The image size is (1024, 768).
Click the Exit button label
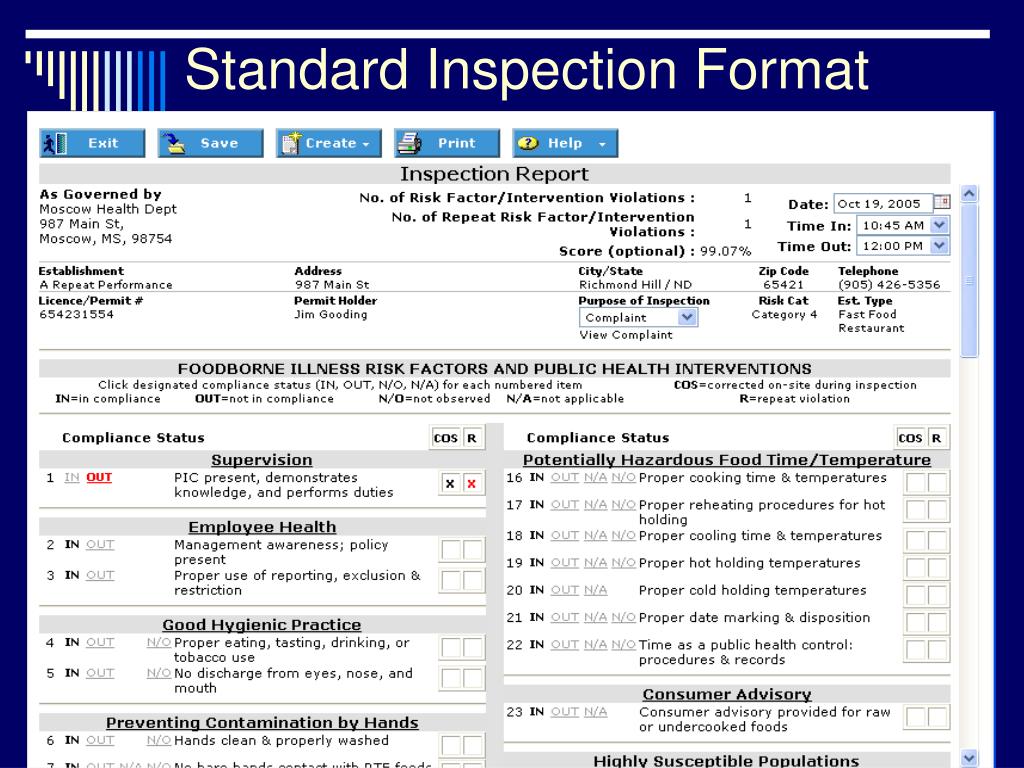(103, 143)
